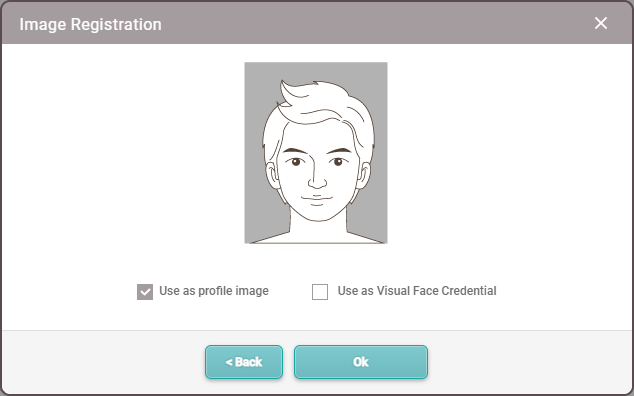
Task: Tick the empty box next to Visual Face Credential
Action: 320,292
